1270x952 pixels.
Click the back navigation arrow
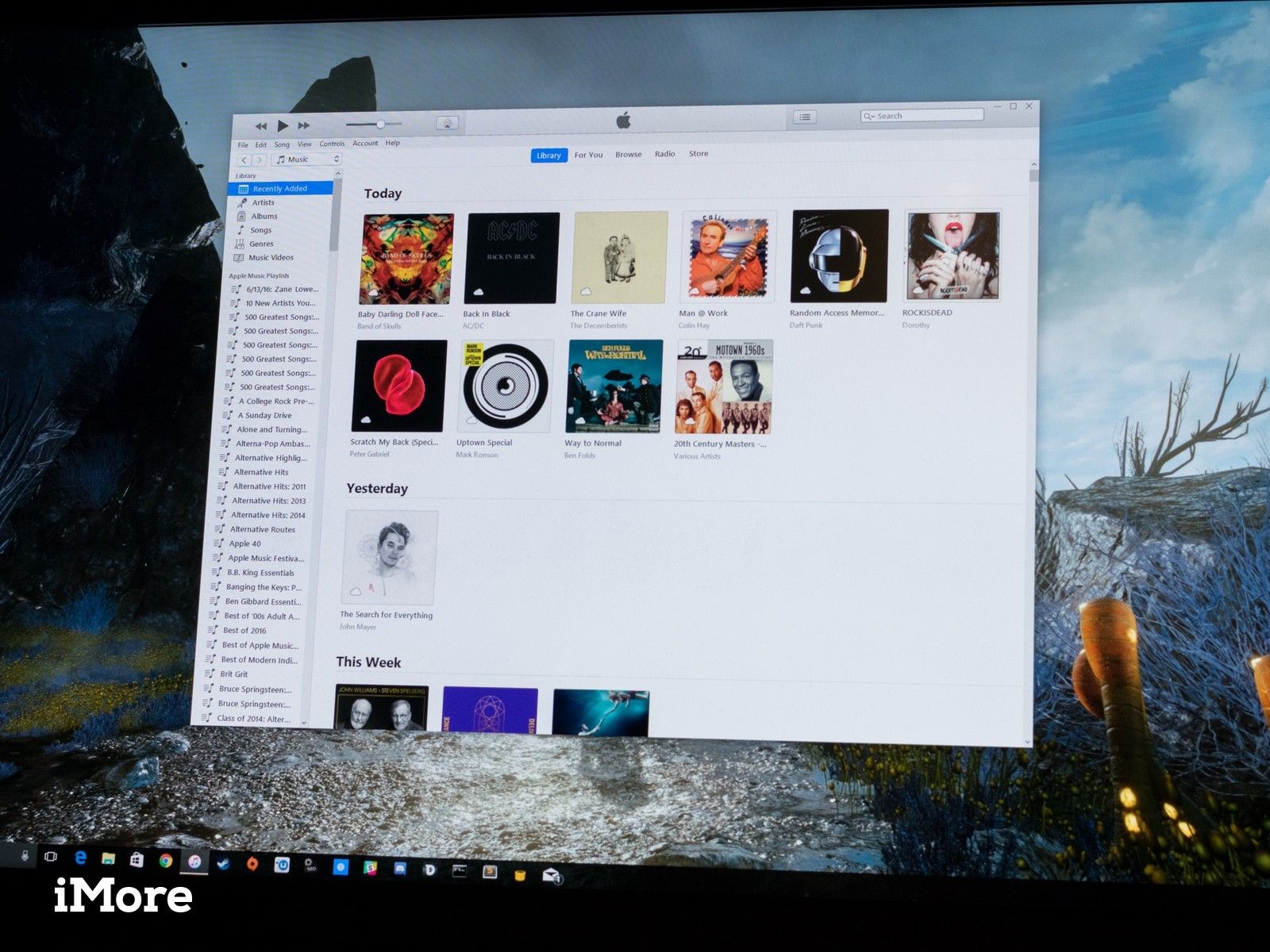(x=243, y=159)
